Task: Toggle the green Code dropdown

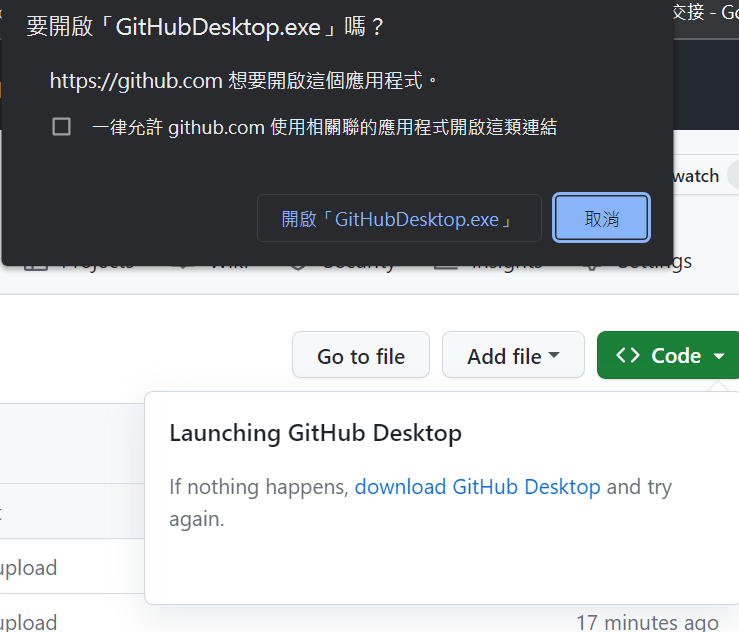Action: pyautogui.click(x=669, y=355)
